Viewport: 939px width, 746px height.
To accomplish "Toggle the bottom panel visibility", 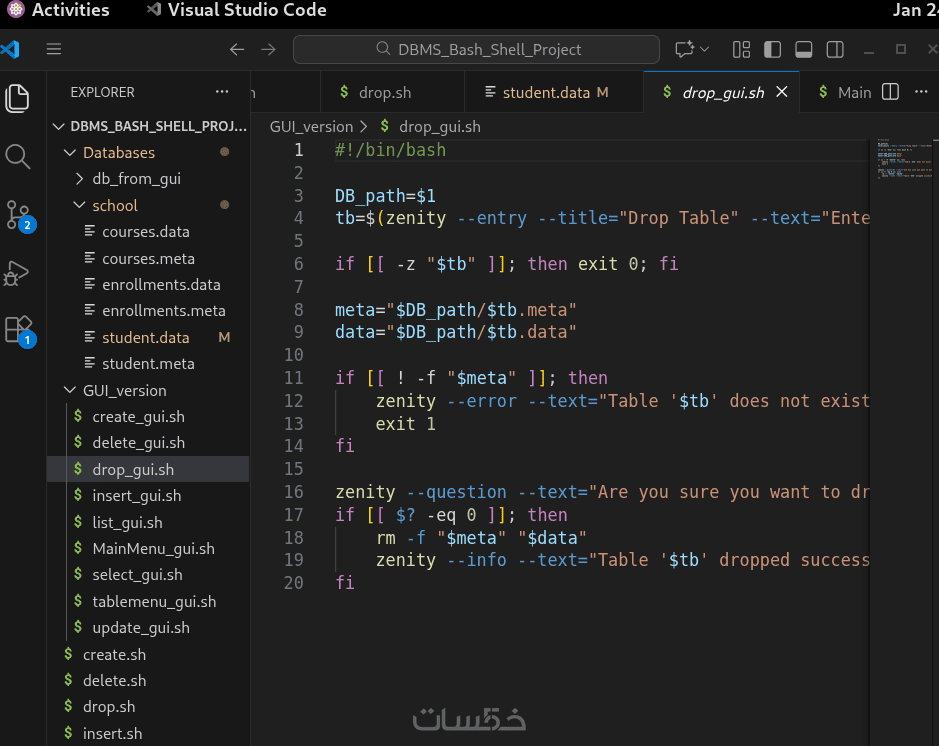I will [803, 49].
